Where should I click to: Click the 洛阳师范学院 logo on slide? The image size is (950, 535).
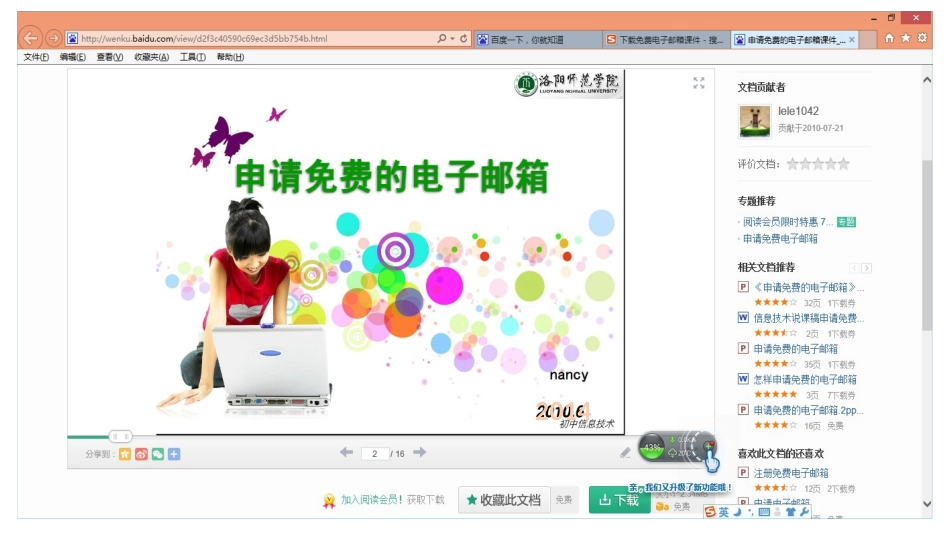pyautogui.click(x=567, y=84)
